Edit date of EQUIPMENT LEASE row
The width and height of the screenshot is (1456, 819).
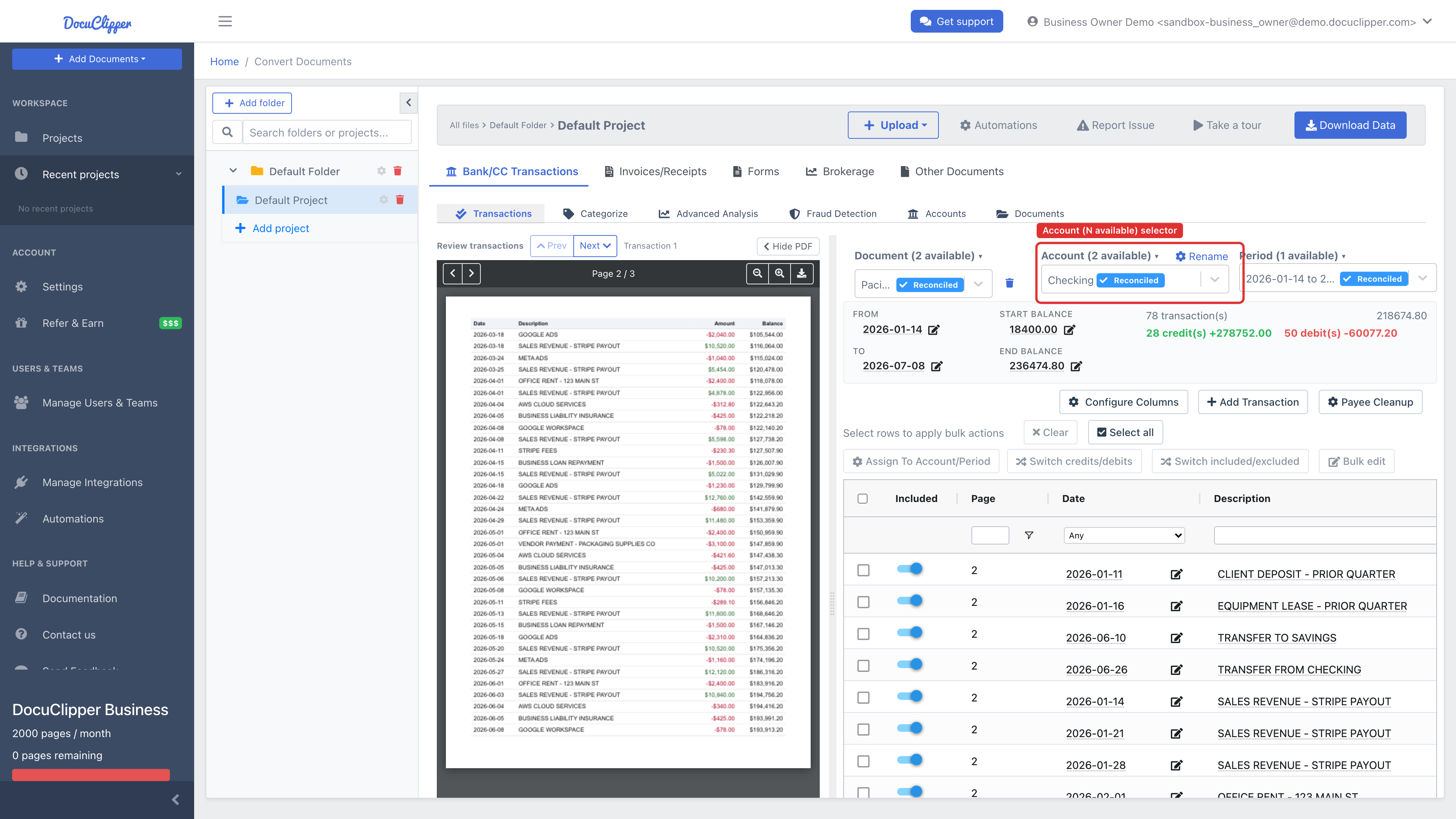(1176, 606)
